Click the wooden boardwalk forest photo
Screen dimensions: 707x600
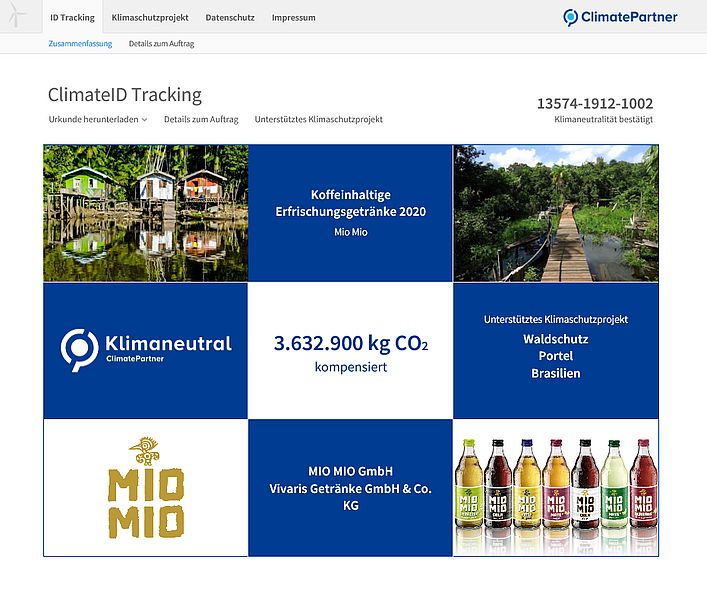tap(555, 213)
